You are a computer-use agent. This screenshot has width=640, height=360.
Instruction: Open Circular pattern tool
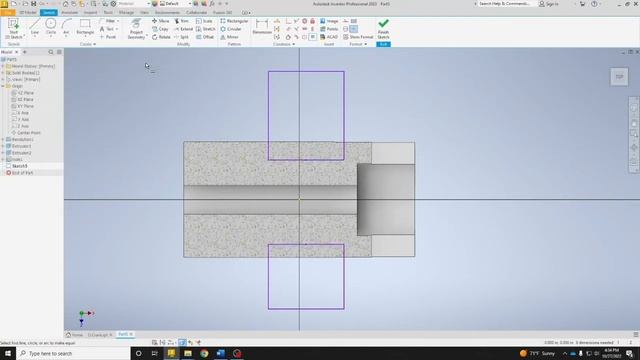coord(231,29)
